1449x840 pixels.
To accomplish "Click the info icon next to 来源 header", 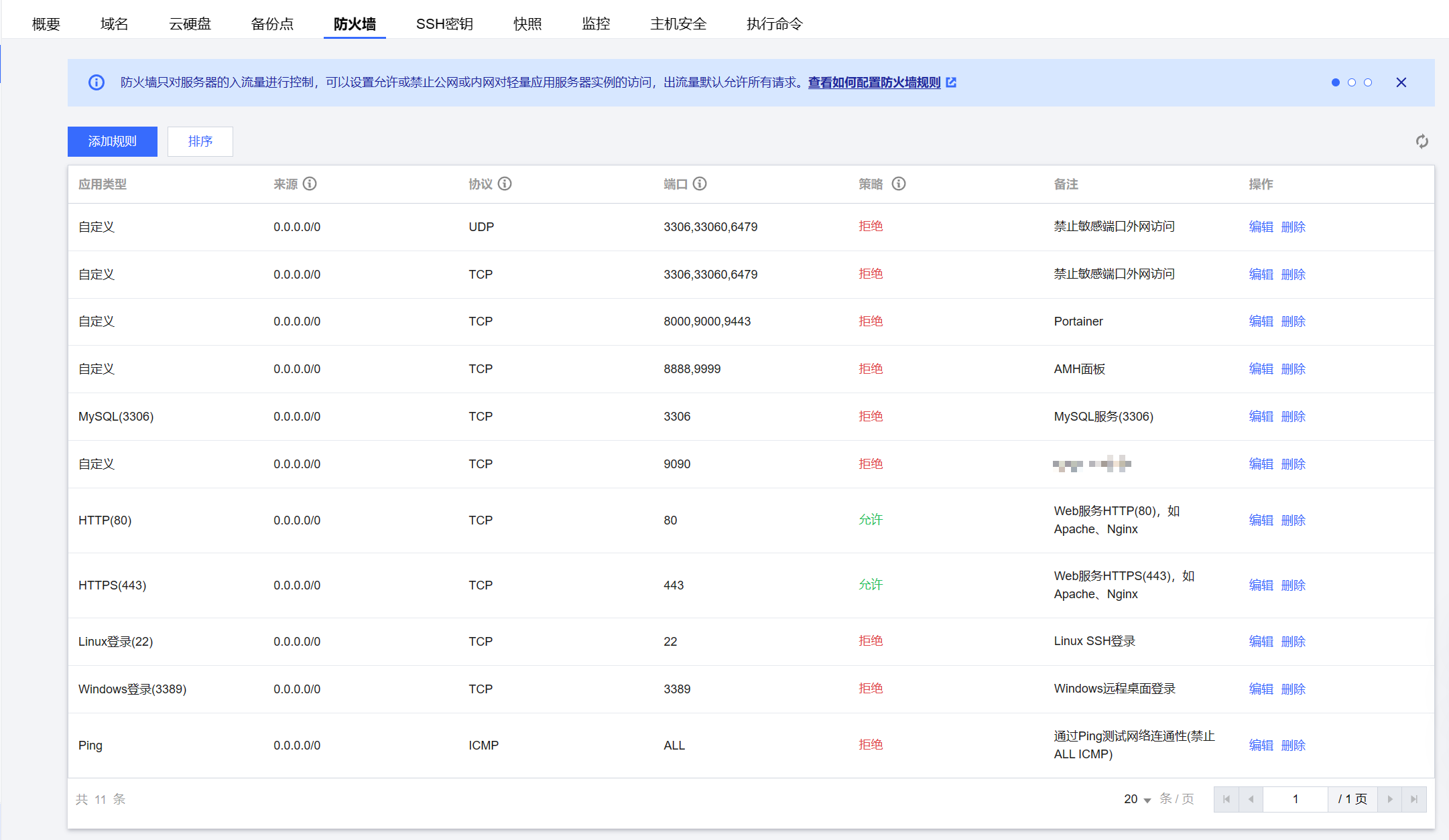I will (x=310, y=184).
